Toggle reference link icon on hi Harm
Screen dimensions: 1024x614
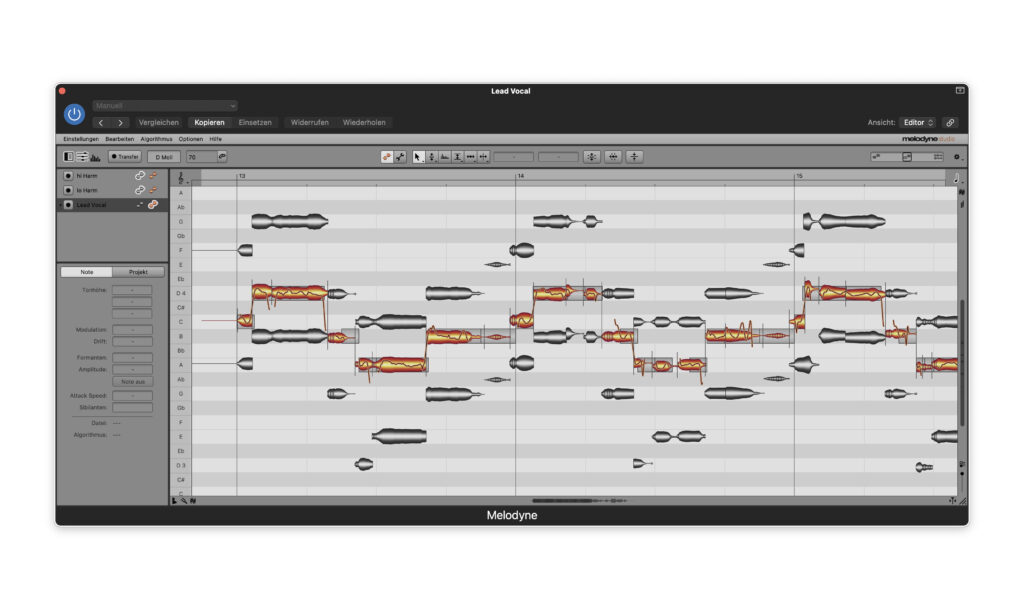click(x=139, y=176)
